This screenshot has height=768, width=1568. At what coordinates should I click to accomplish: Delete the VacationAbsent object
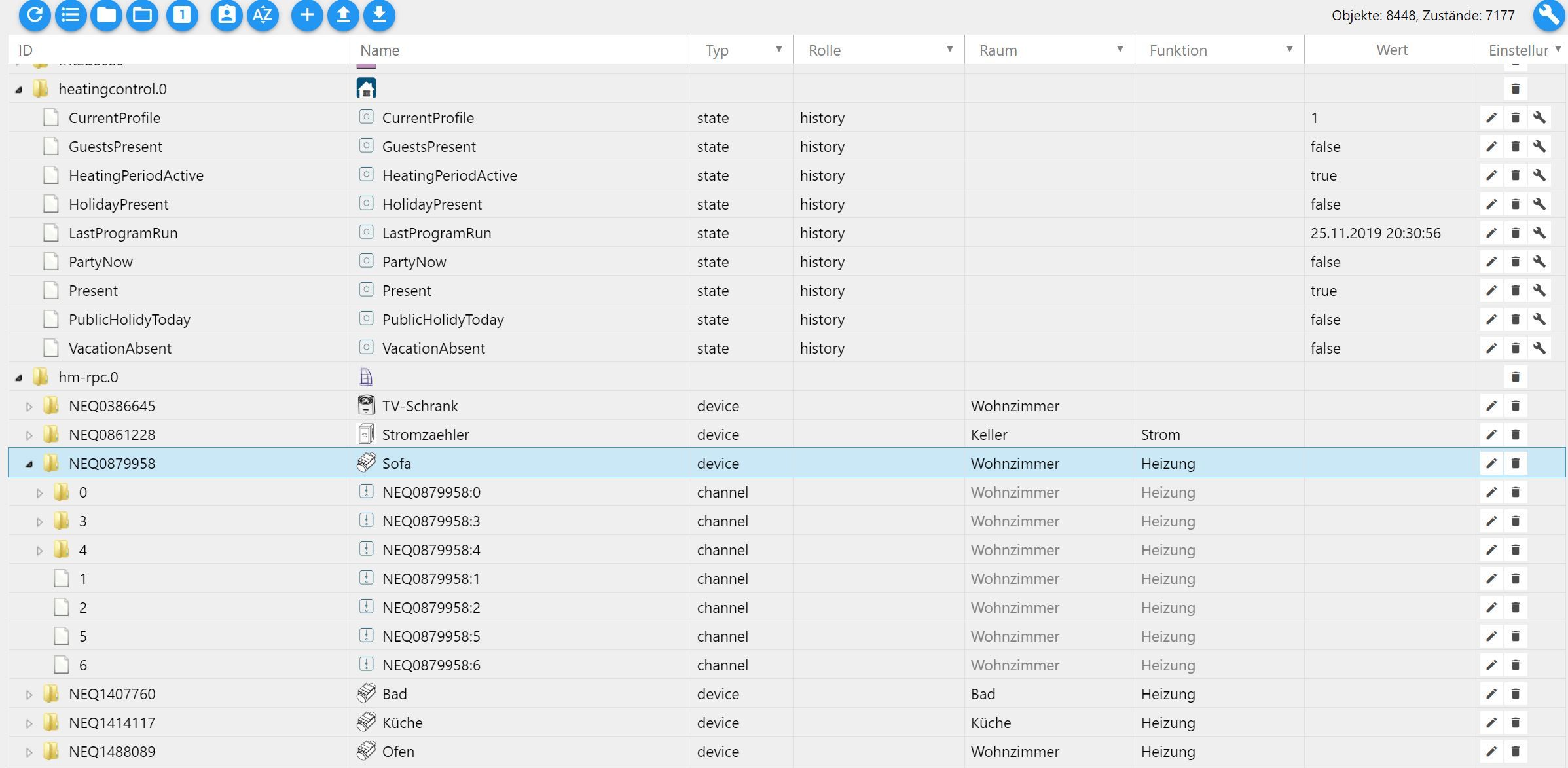(1515, 348)
